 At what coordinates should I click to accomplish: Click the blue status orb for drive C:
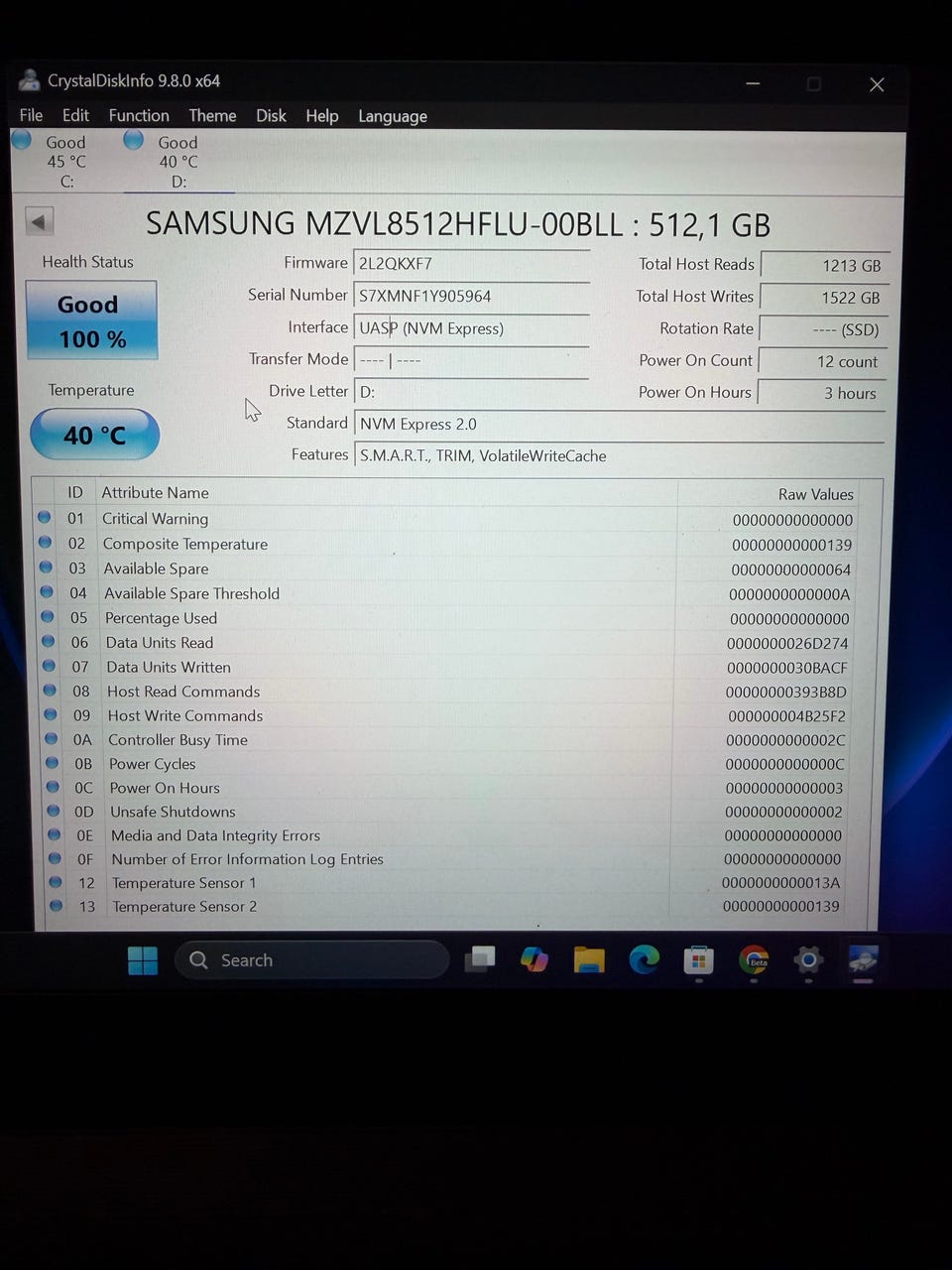(x=22, y=140)
